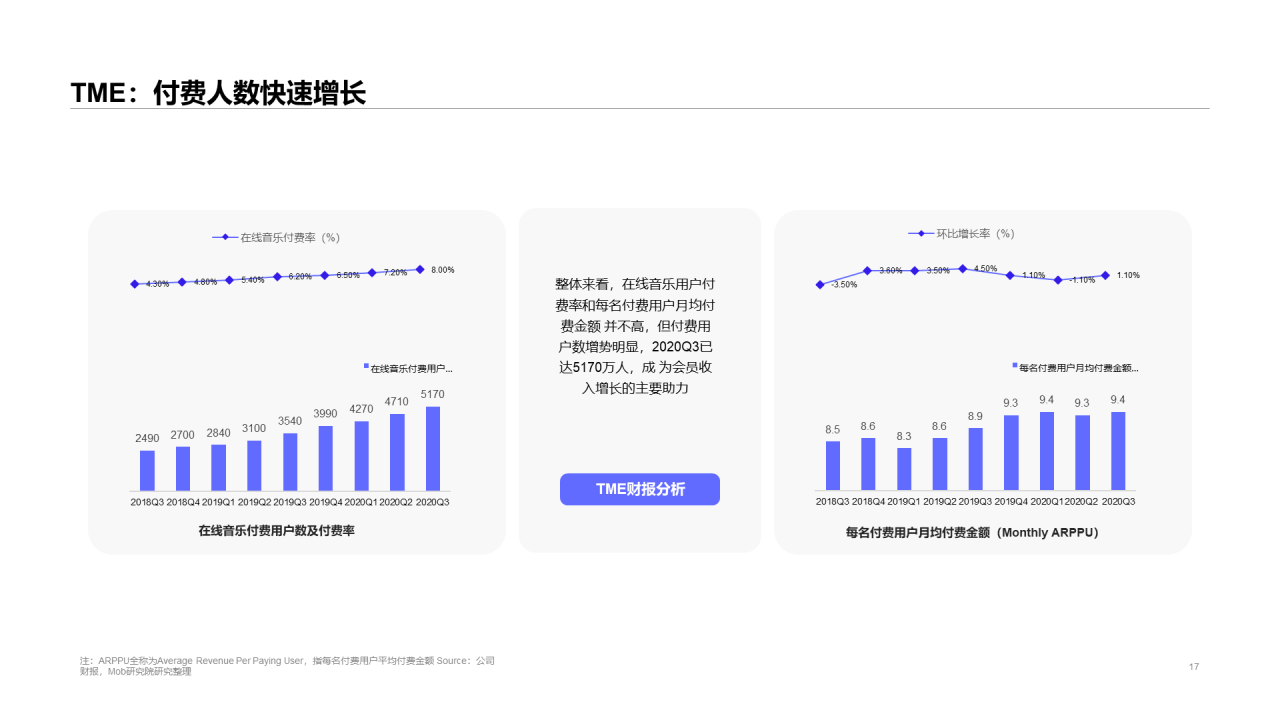Select the 4.50% growth rate label
The width and height of the screenshot is (1280, 720).
(x=986, y=268)
